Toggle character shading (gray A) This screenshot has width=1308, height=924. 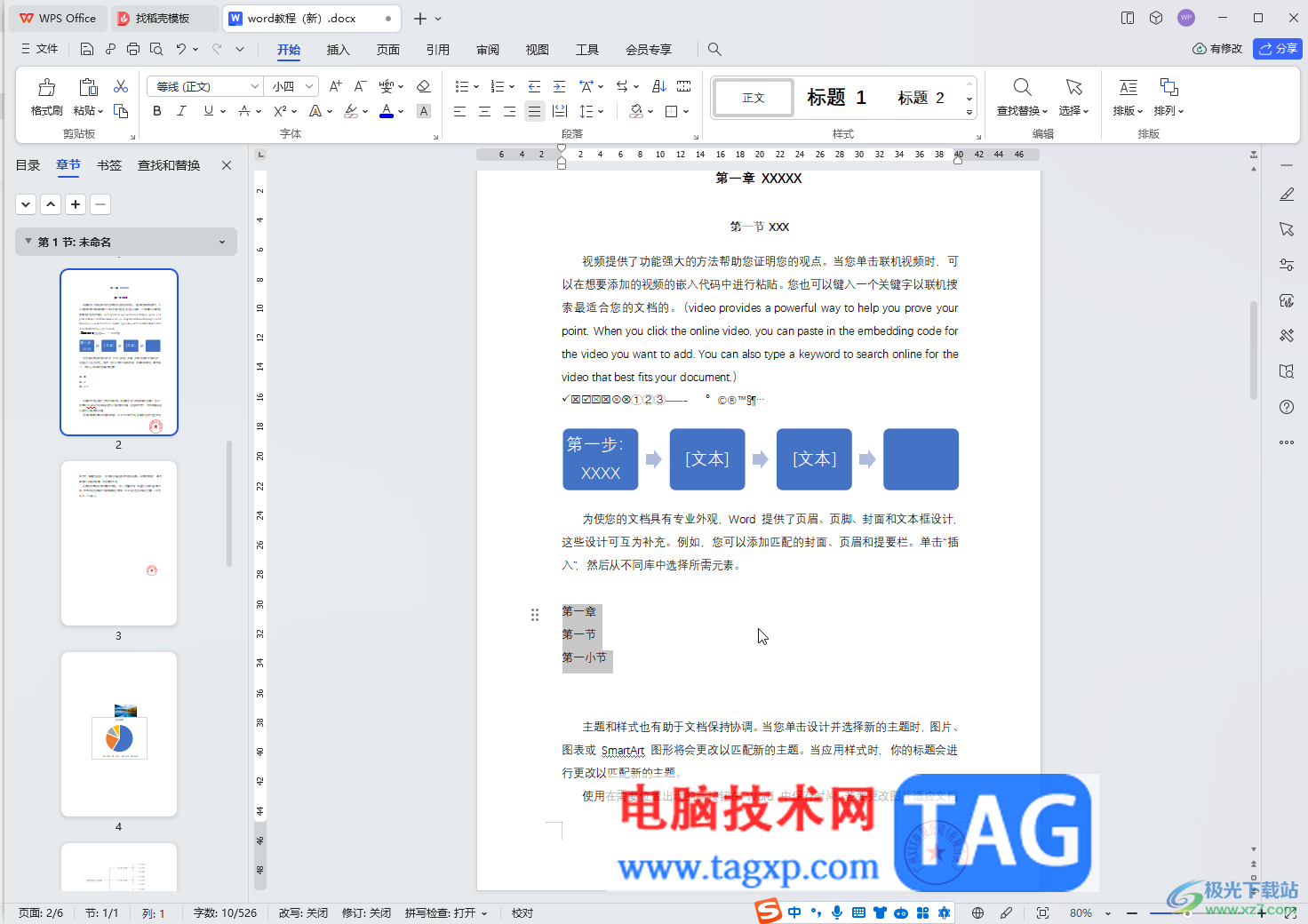424,111
